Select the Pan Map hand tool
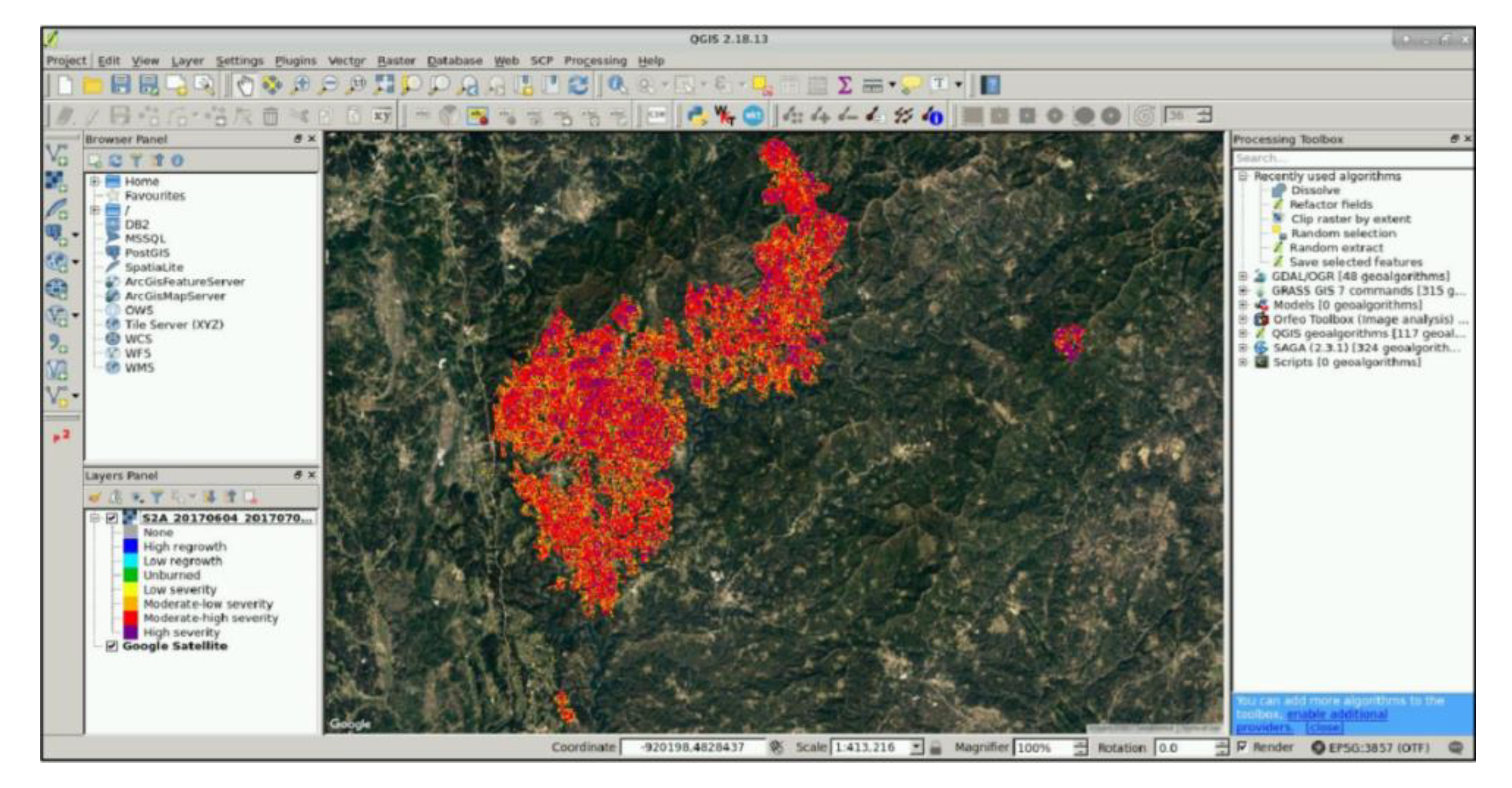This screenshot has height=788, width=1512. (244, 86)
